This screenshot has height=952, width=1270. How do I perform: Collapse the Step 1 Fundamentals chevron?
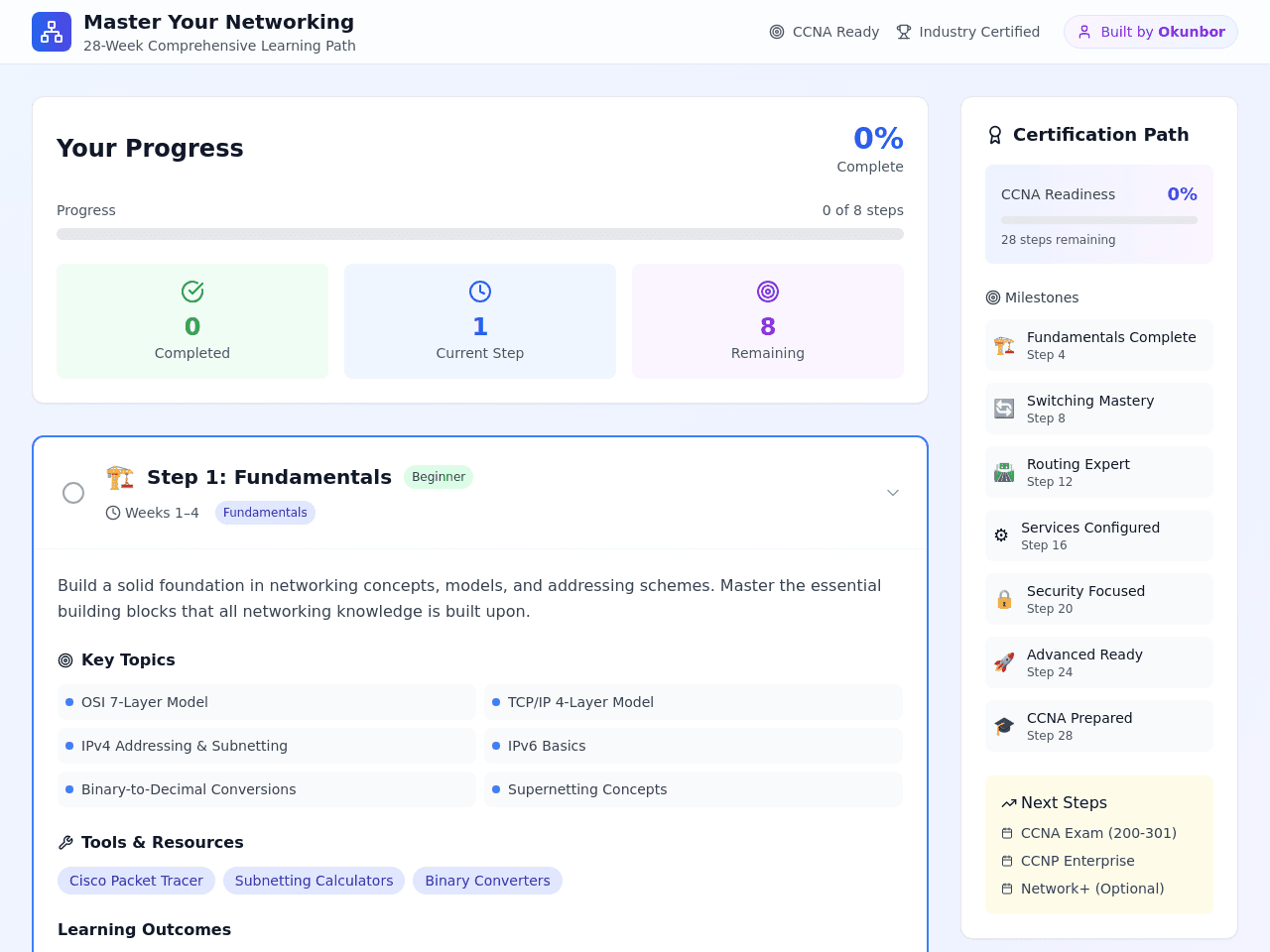coord(893,493)
